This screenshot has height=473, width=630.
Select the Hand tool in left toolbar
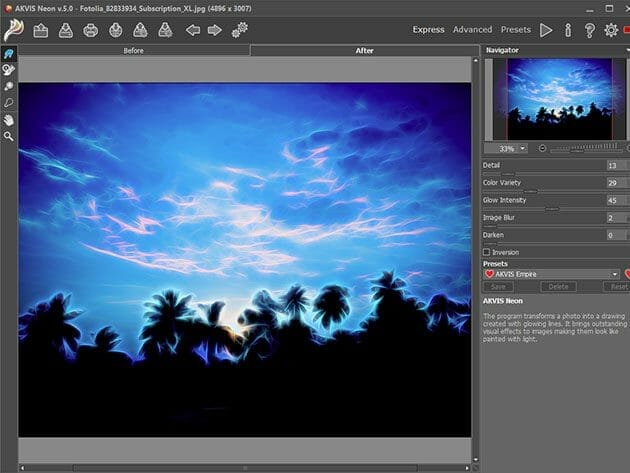tap(9, 119)
